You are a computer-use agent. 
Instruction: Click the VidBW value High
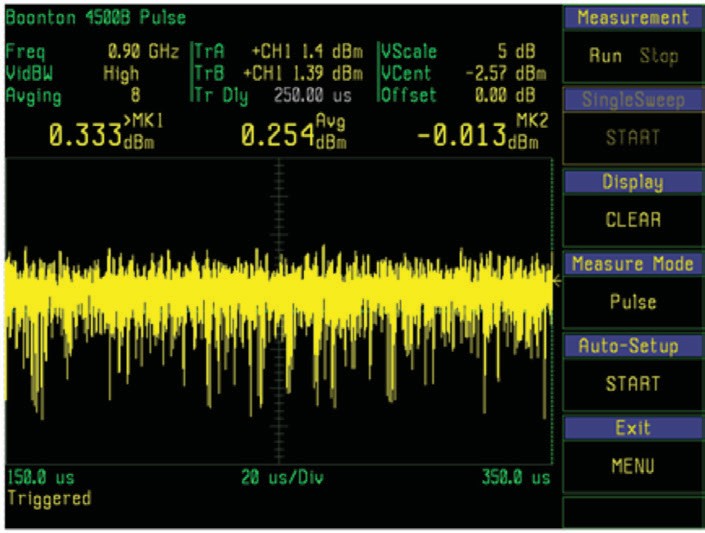[121, 73]
